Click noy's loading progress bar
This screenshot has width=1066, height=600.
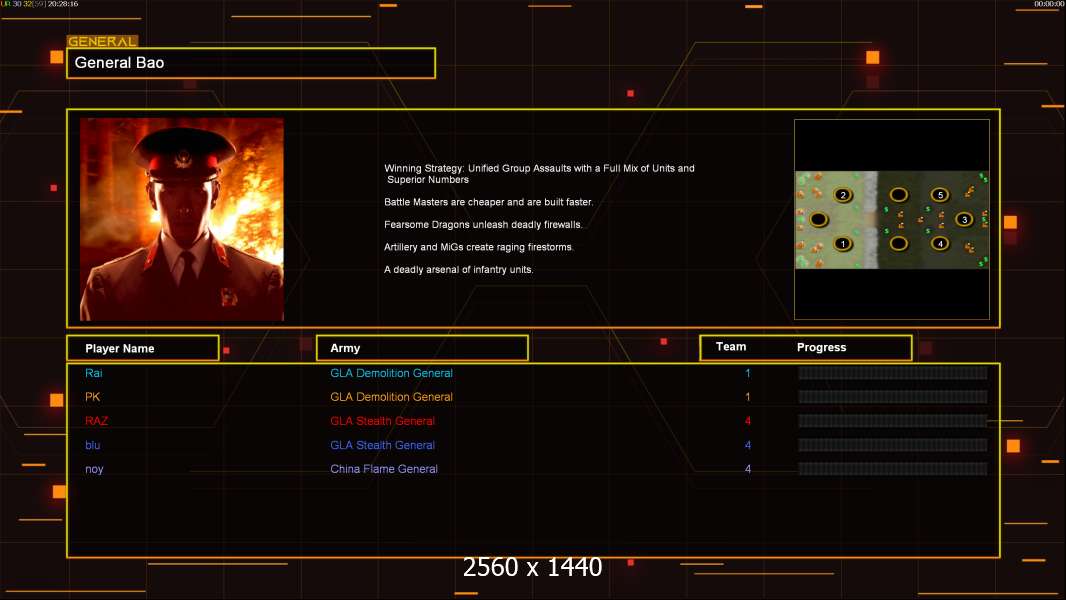893,469
